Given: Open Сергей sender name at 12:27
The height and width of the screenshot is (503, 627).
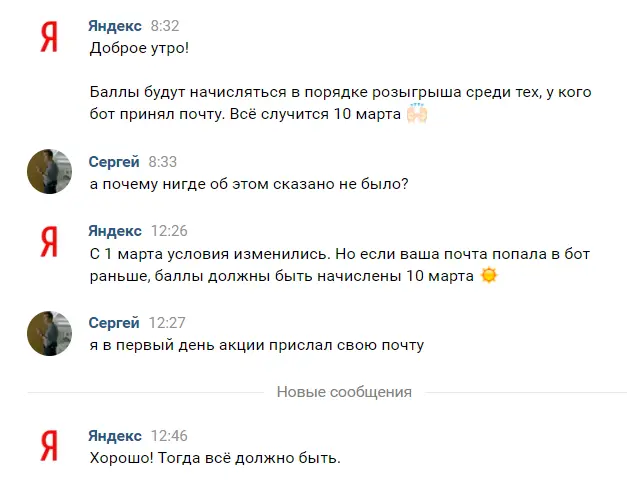Looking at the screenshot, I should point(114,323).
